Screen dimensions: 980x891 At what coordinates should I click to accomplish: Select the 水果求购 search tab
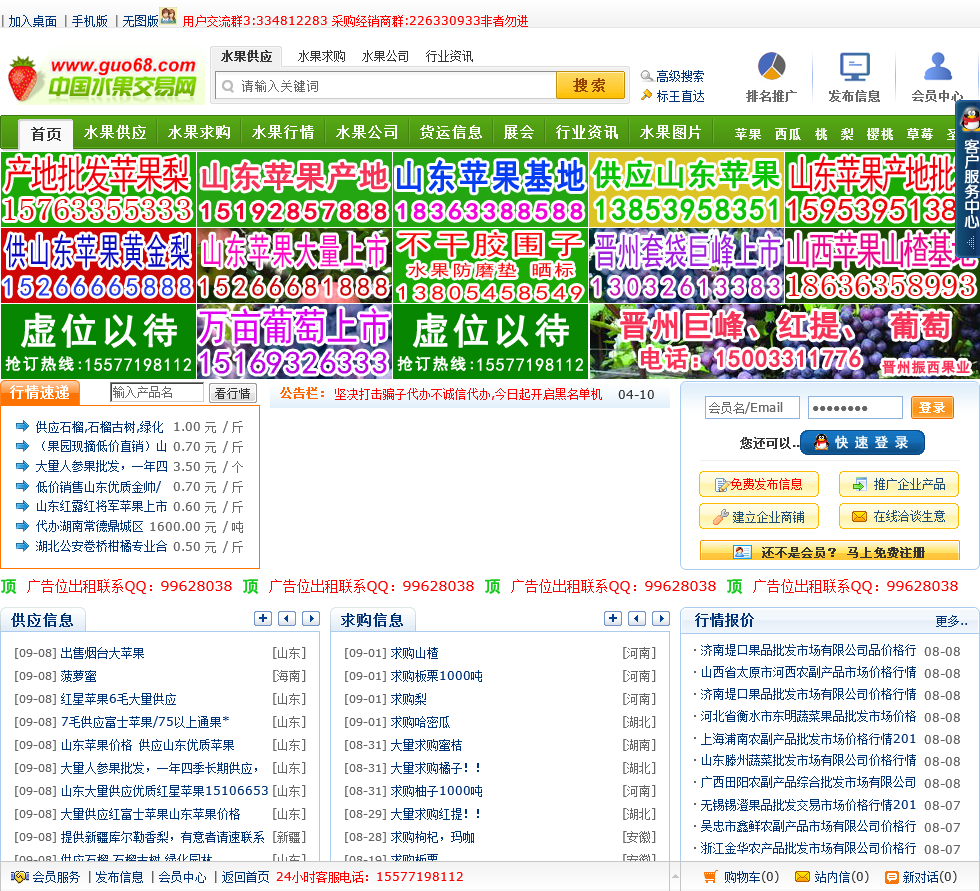pyautogui.click(x=321, y=56)
